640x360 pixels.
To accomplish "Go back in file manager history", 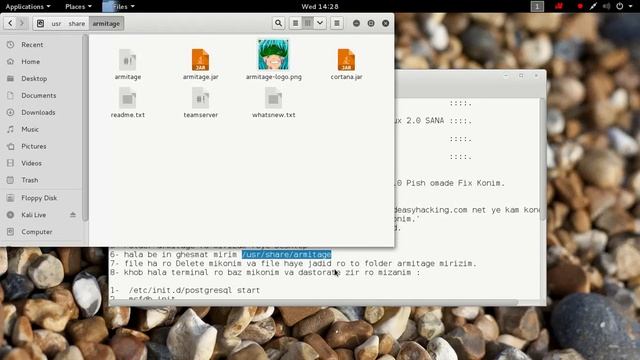I will [x=10, y=23].
